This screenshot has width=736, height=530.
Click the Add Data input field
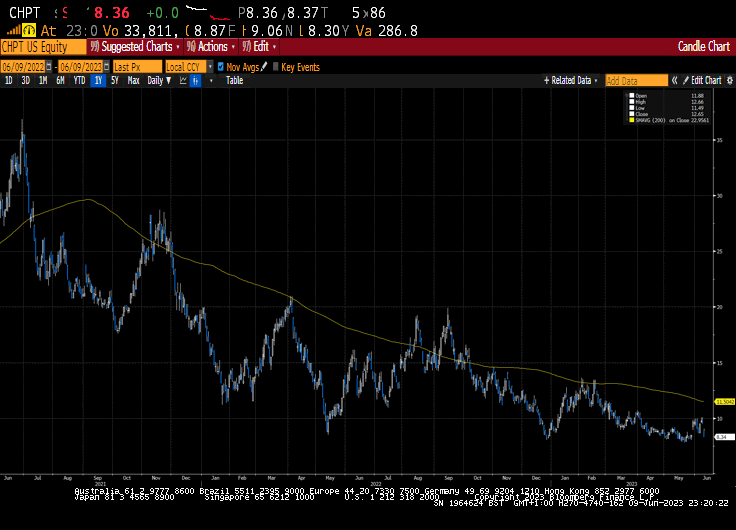click(x=636, y=81)
